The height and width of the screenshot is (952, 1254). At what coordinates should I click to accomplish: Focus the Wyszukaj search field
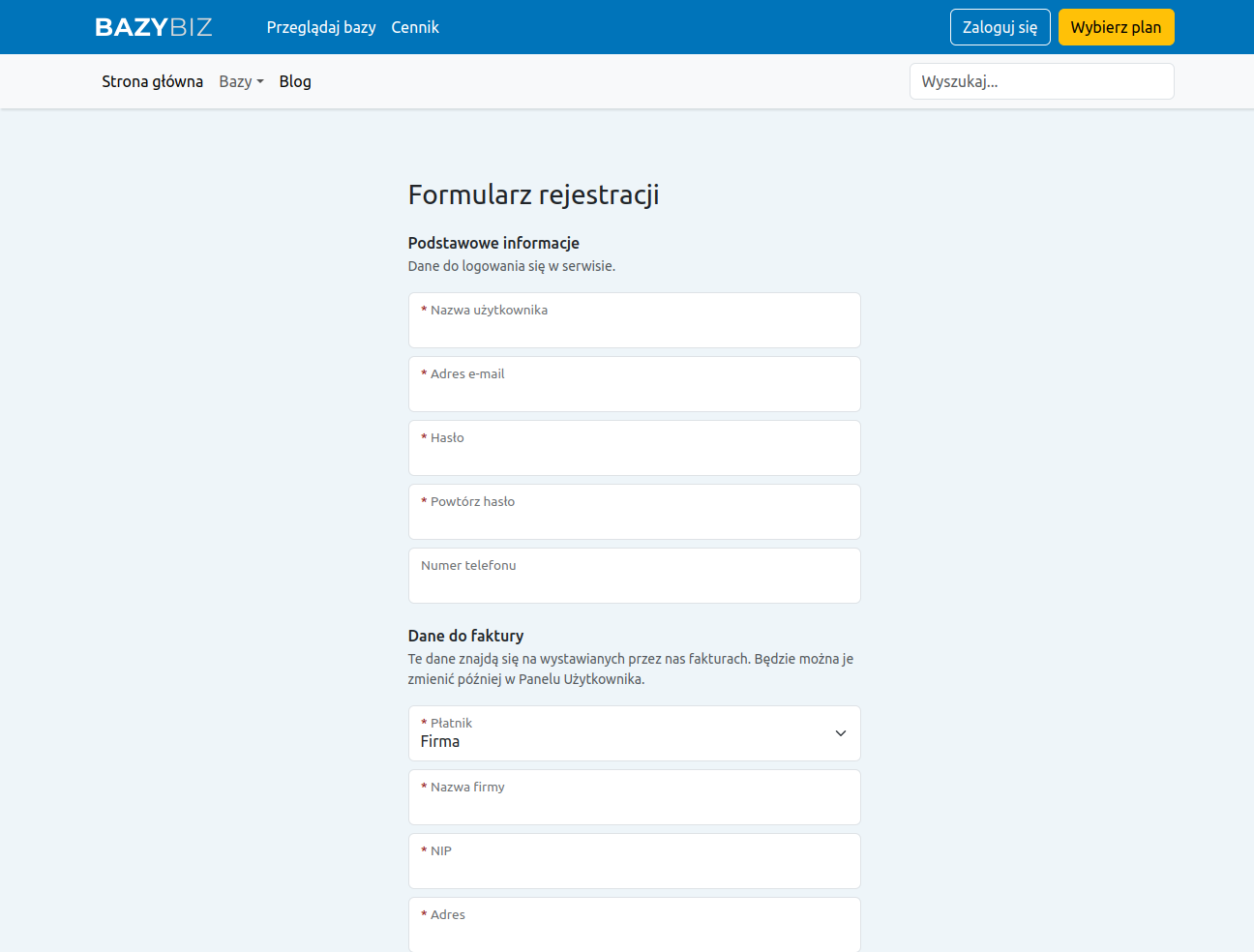1042,81
